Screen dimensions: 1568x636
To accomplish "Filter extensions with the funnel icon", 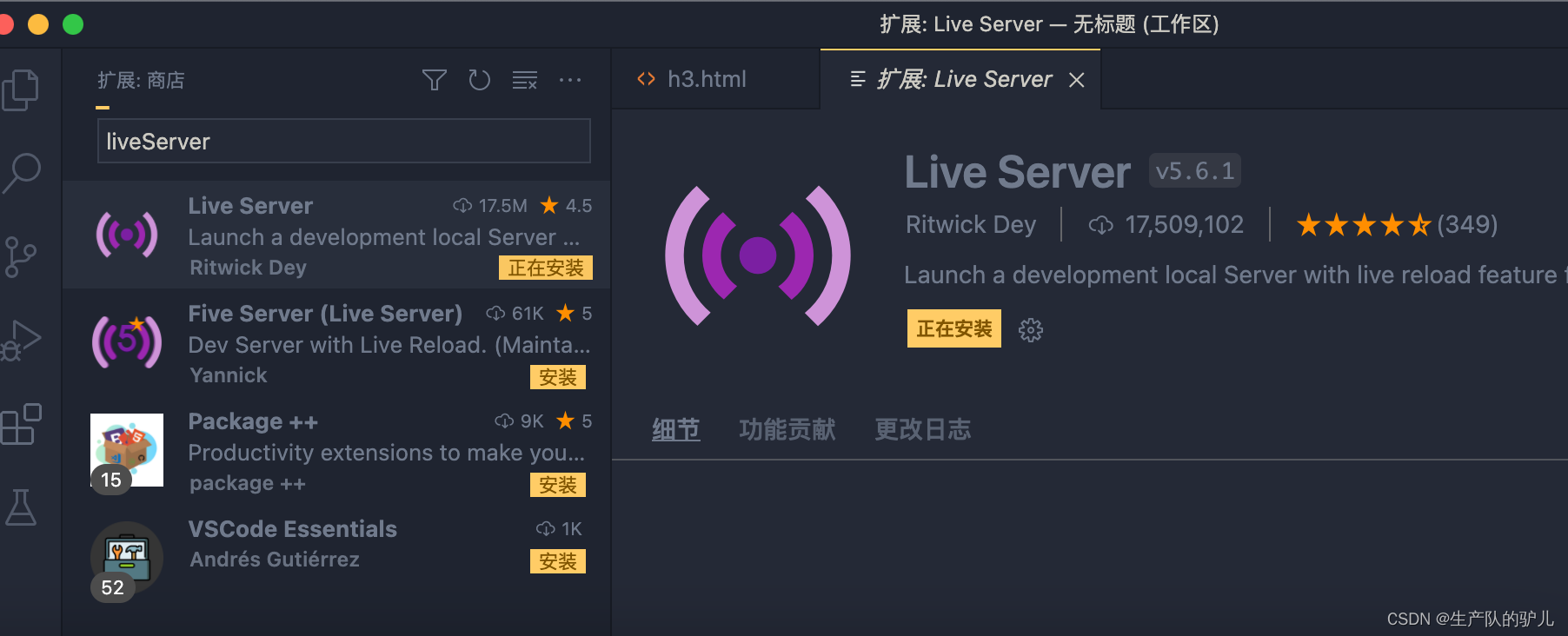I will point(435,80).
